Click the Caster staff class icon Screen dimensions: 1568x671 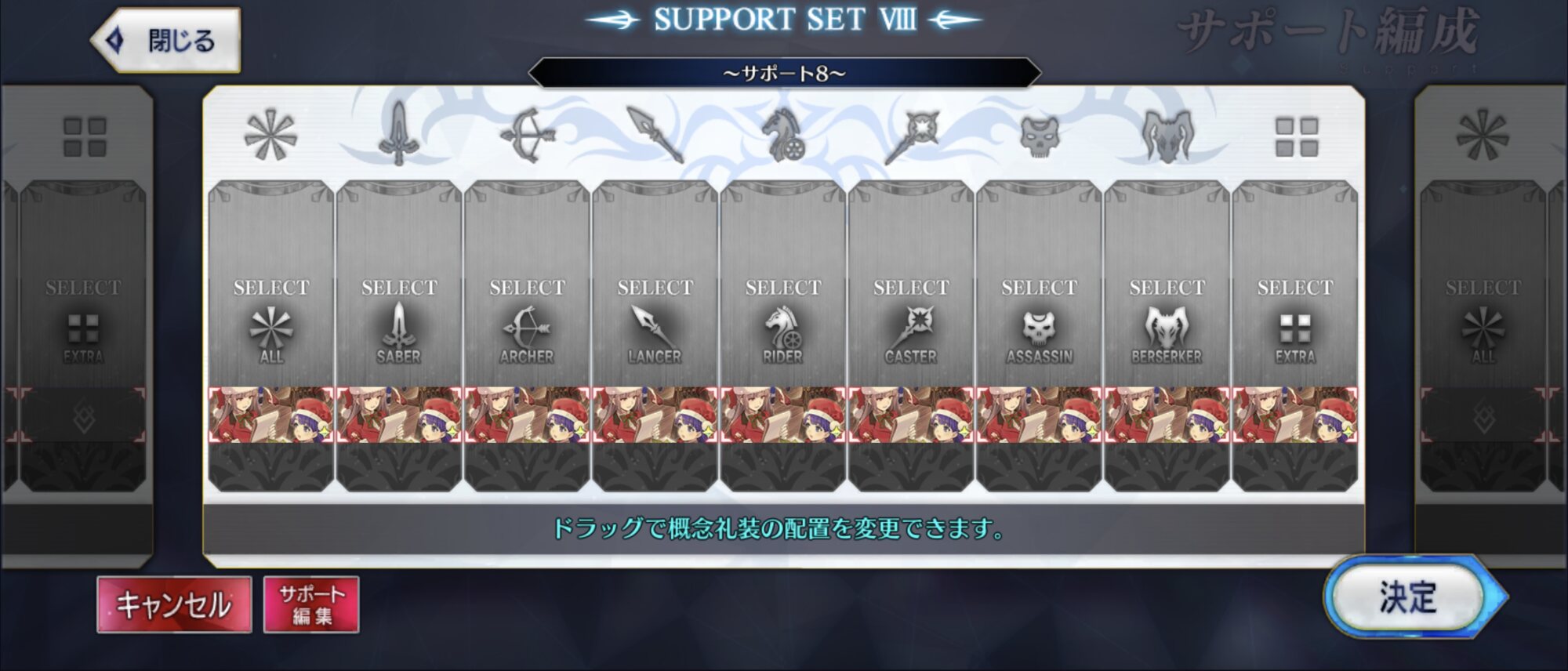coord(911,136)
